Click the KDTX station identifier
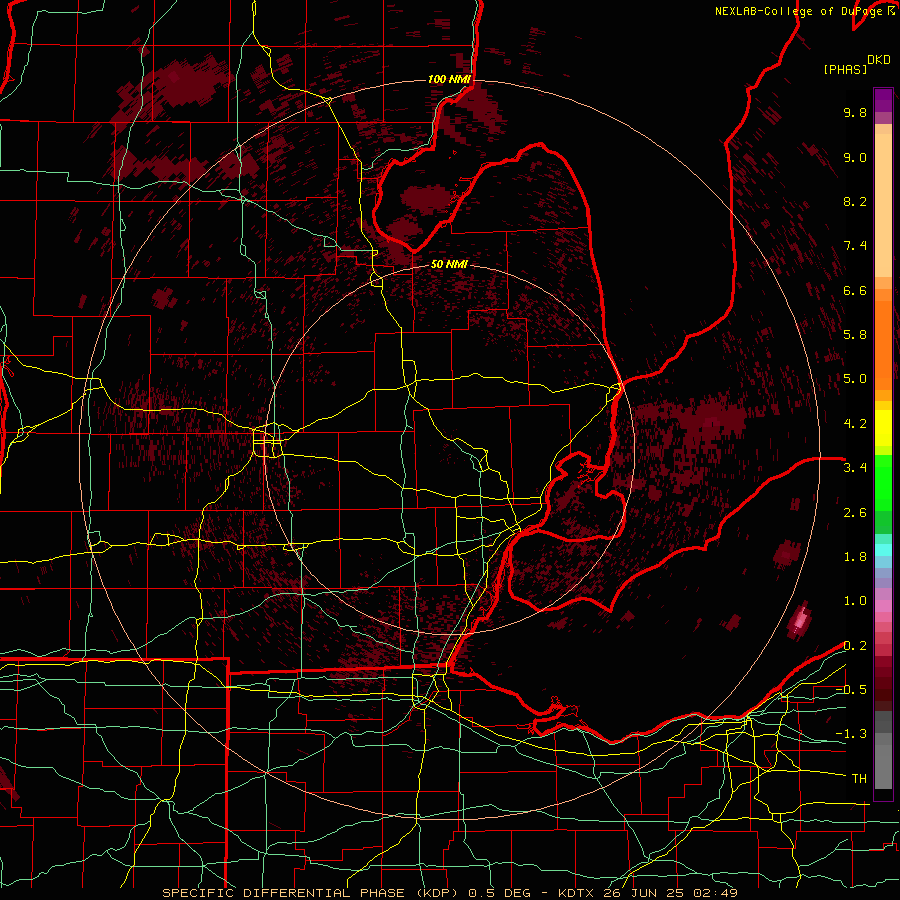900x900 pixels. (x=578, y=893)
